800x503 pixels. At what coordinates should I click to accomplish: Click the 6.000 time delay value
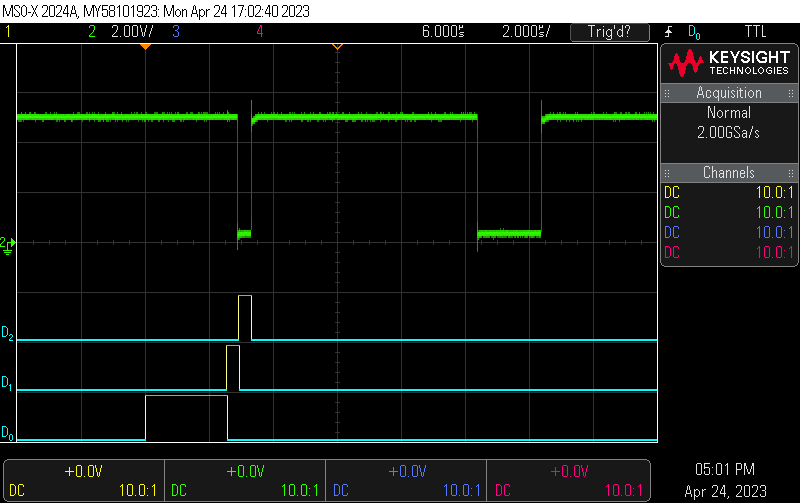(x=443, y=32)
